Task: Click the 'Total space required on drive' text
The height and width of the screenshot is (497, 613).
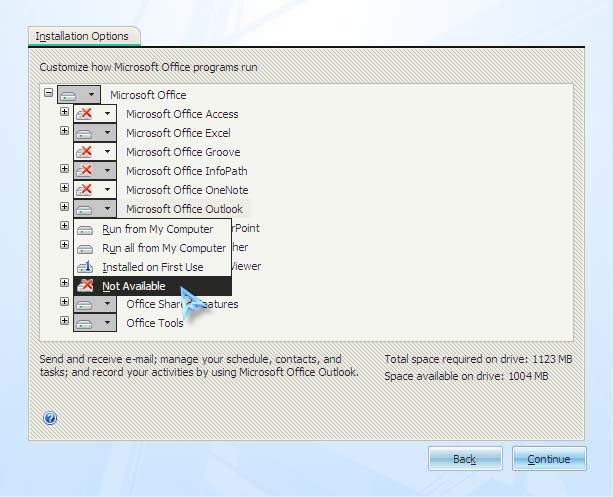Action: pos(478,359)
